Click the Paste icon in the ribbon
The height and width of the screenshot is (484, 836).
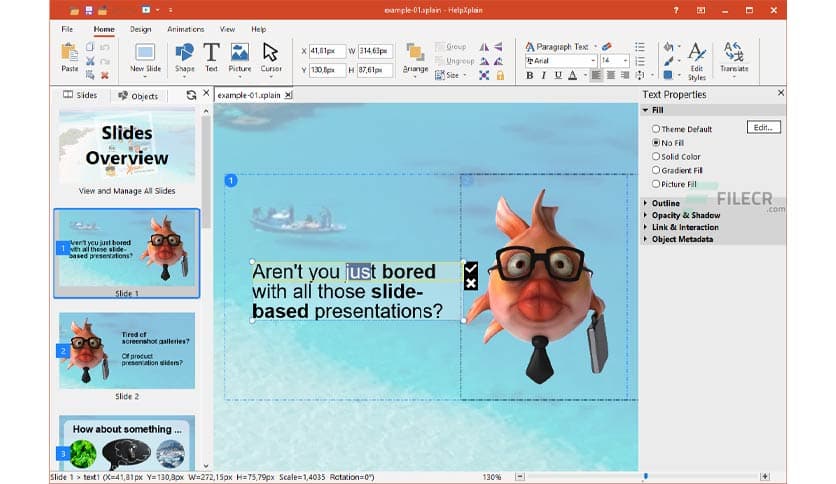click(69, 54)
